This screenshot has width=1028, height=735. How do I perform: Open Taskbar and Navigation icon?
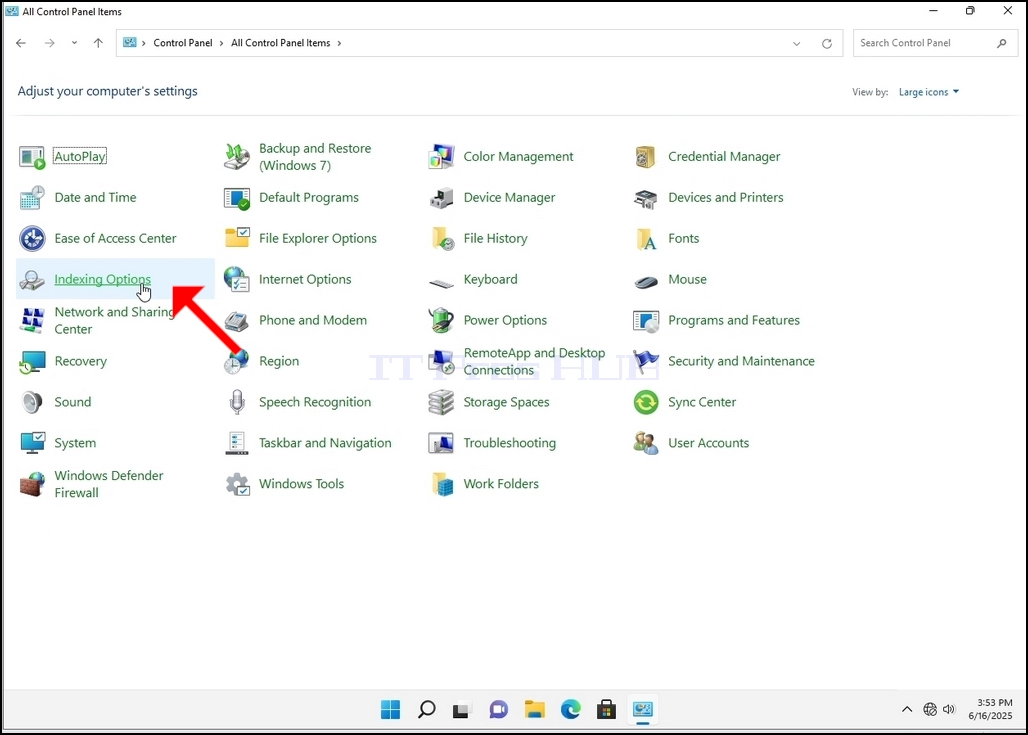[x=237, y=443]
